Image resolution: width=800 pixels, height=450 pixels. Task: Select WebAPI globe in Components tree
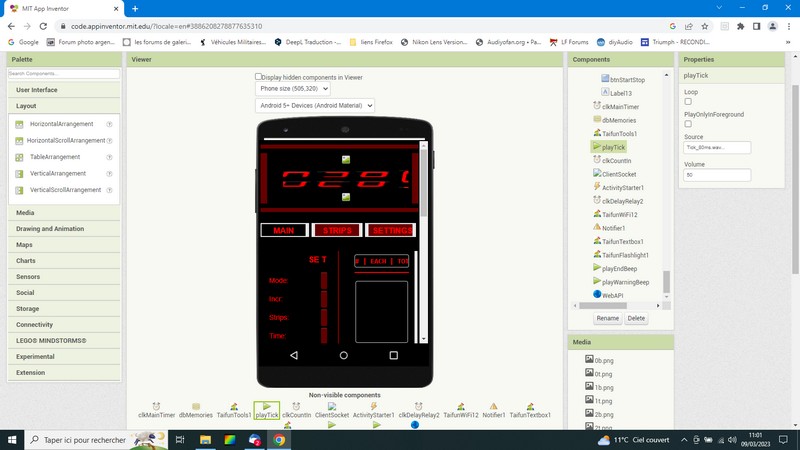[597, 295]
